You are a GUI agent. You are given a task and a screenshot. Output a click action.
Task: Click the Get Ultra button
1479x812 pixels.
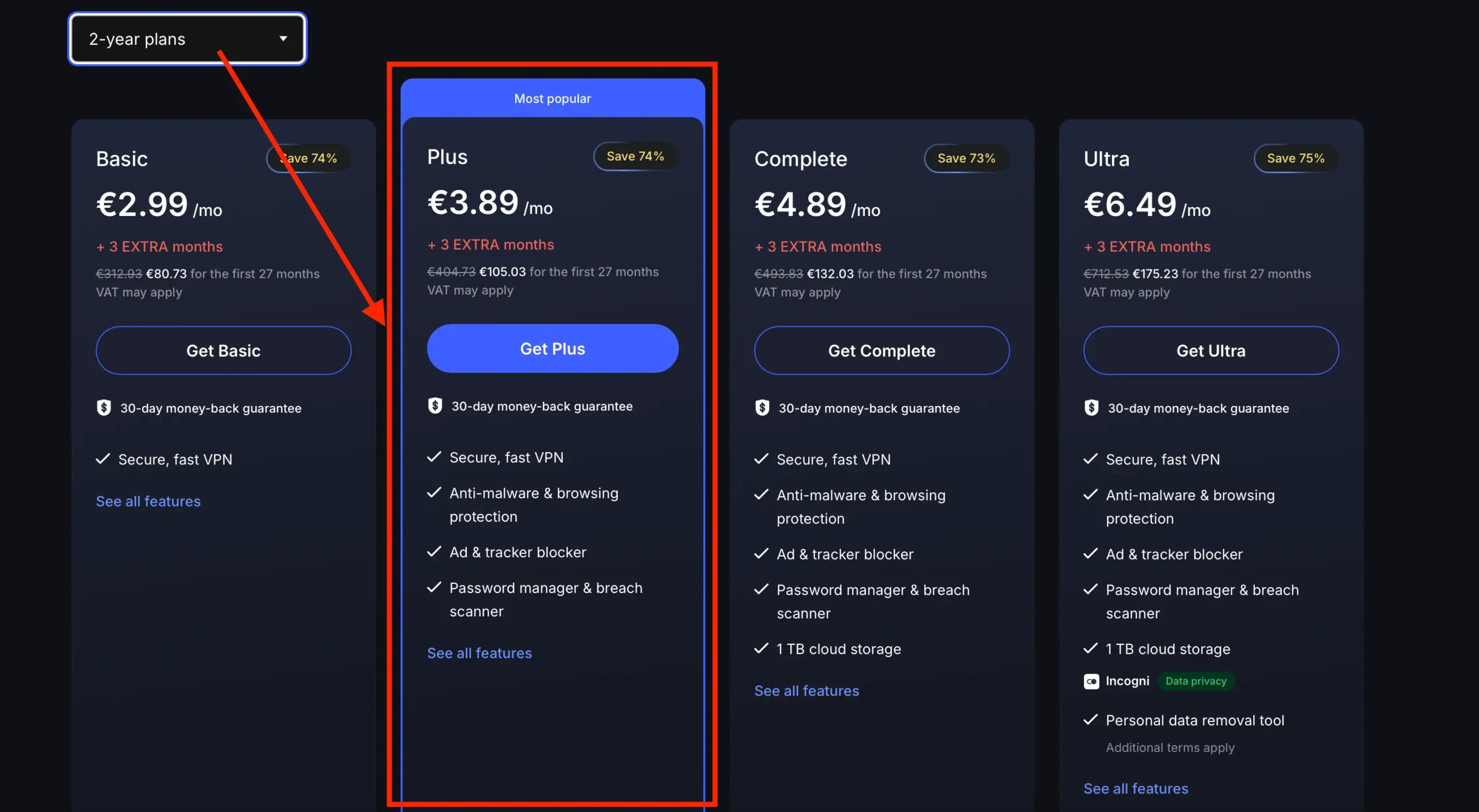tap(1210, 350)
